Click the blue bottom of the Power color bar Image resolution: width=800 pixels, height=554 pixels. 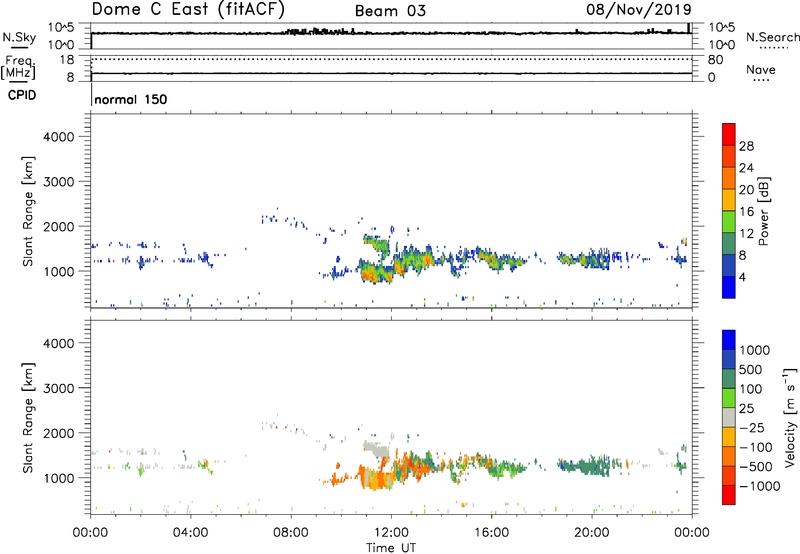click(729, 287)
